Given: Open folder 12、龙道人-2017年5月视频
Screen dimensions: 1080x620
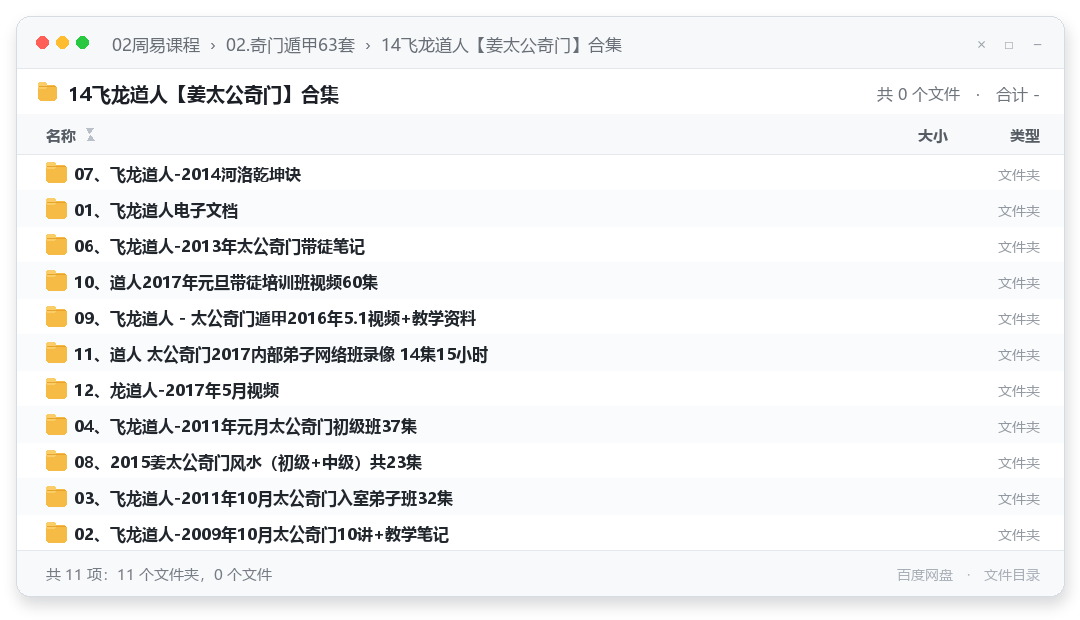Looking at the screenshot, I should 177,390.
